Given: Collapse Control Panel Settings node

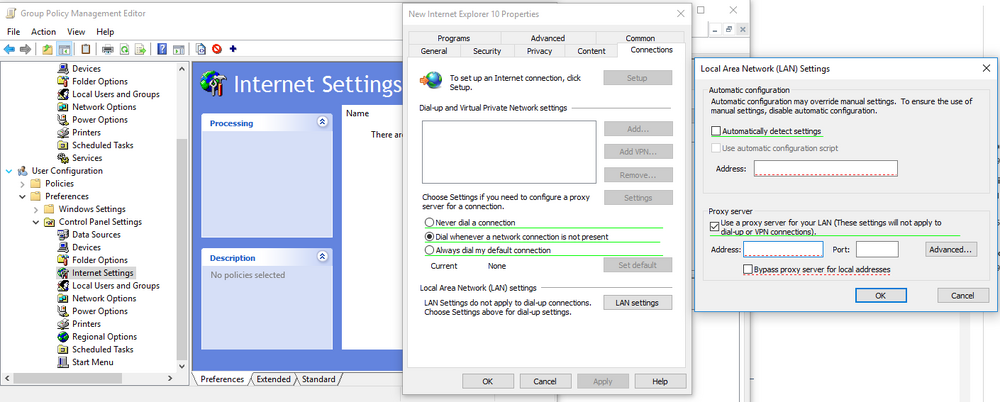Looking at the screenshot, I should [x=36, y=222].
